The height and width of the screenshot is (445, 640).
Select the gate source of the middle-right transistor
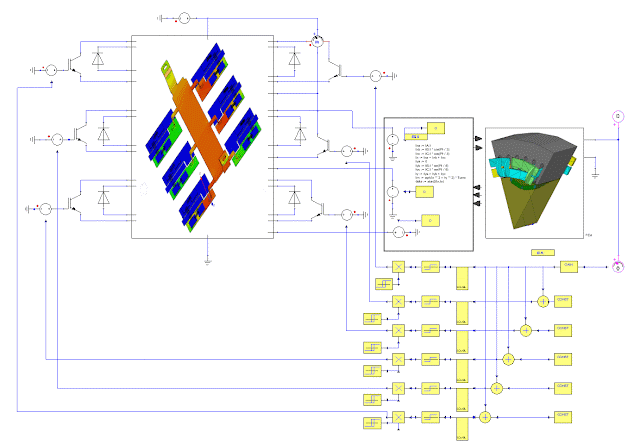[347, 151]
